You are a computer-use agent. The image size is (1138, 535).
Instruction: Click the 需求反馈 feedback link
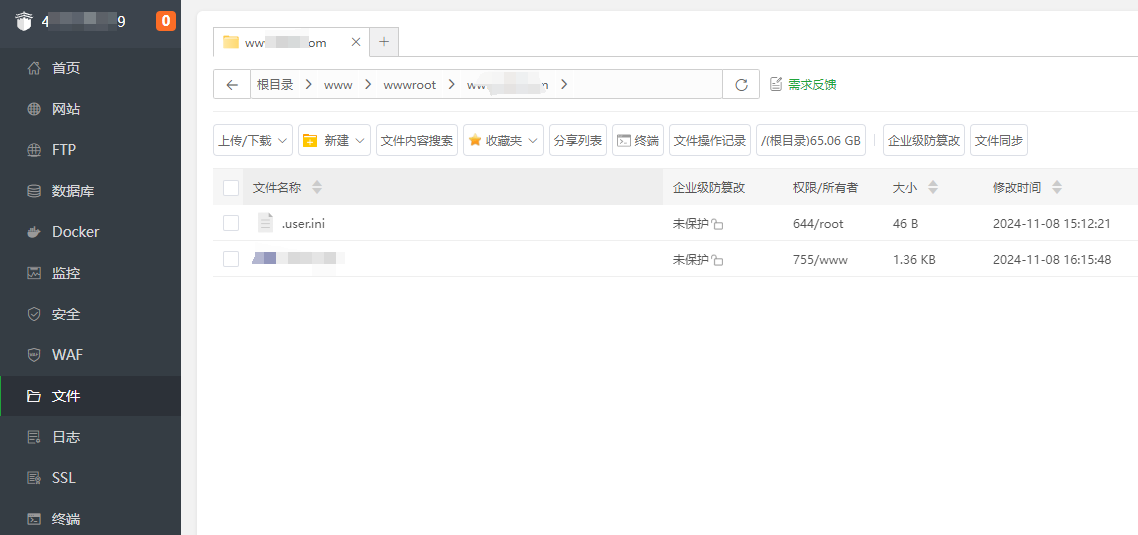[x=803, y=85]
